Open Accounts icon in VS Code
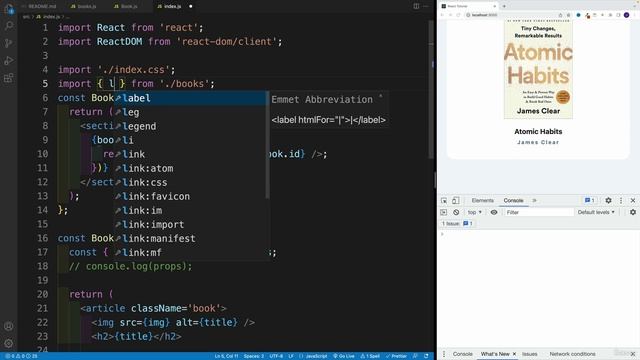Viewport: 640px width, 360px height. (x=9, y=326)
